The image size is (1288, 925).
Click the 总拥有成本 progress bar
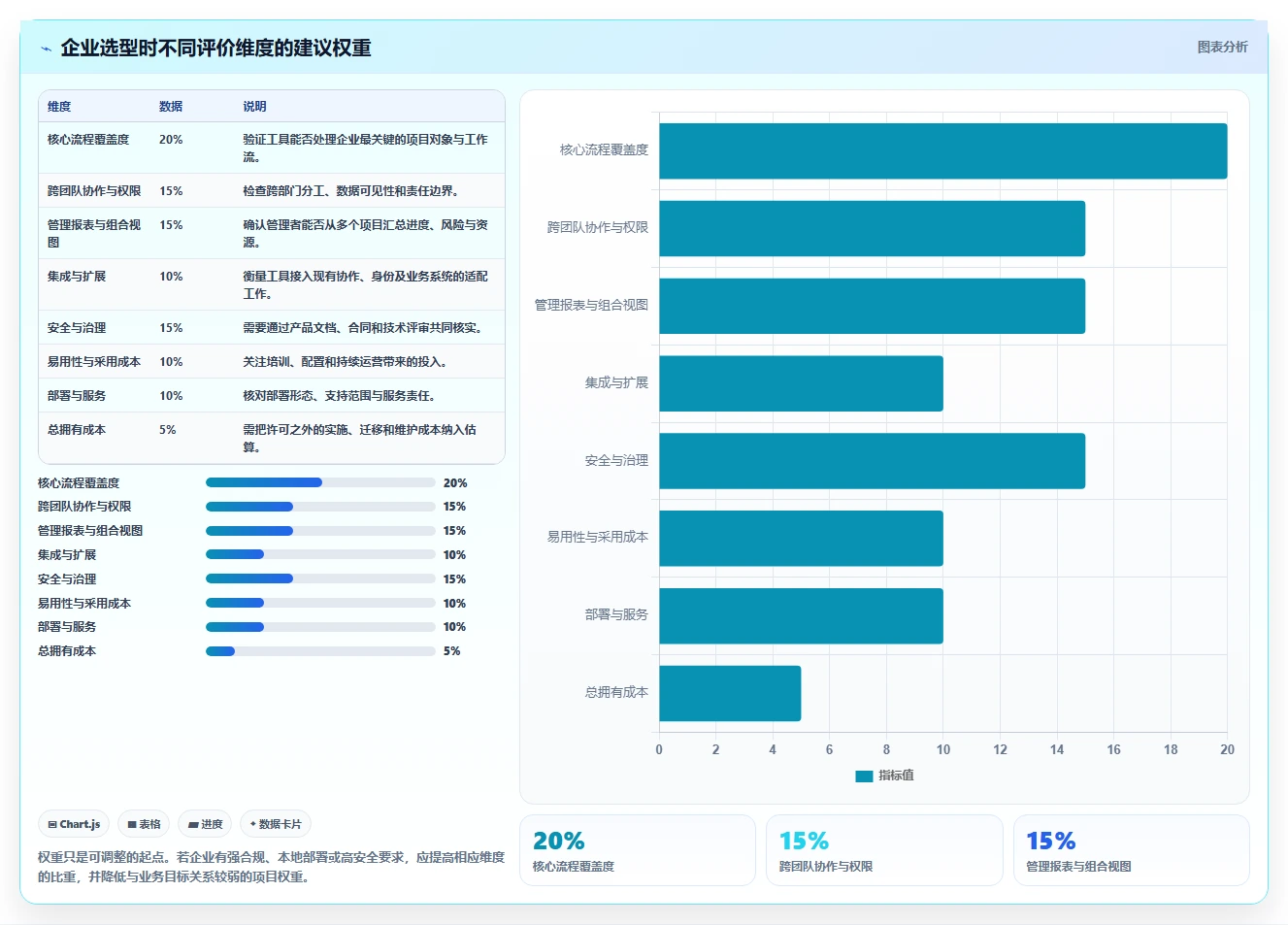pyautogui.click(x=320, y=651)
